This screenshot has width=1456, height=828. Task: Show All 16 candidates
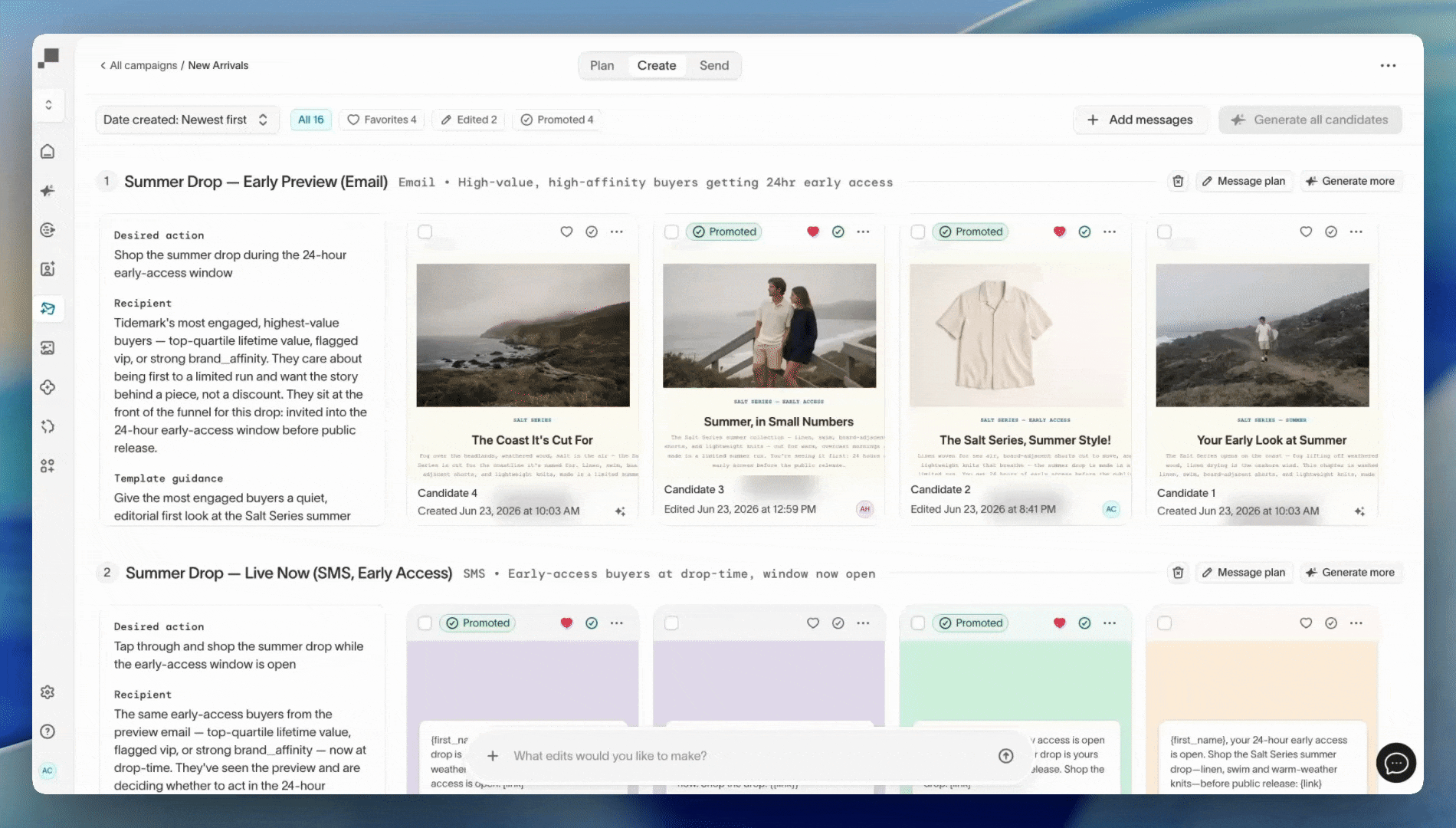point(311,120)
